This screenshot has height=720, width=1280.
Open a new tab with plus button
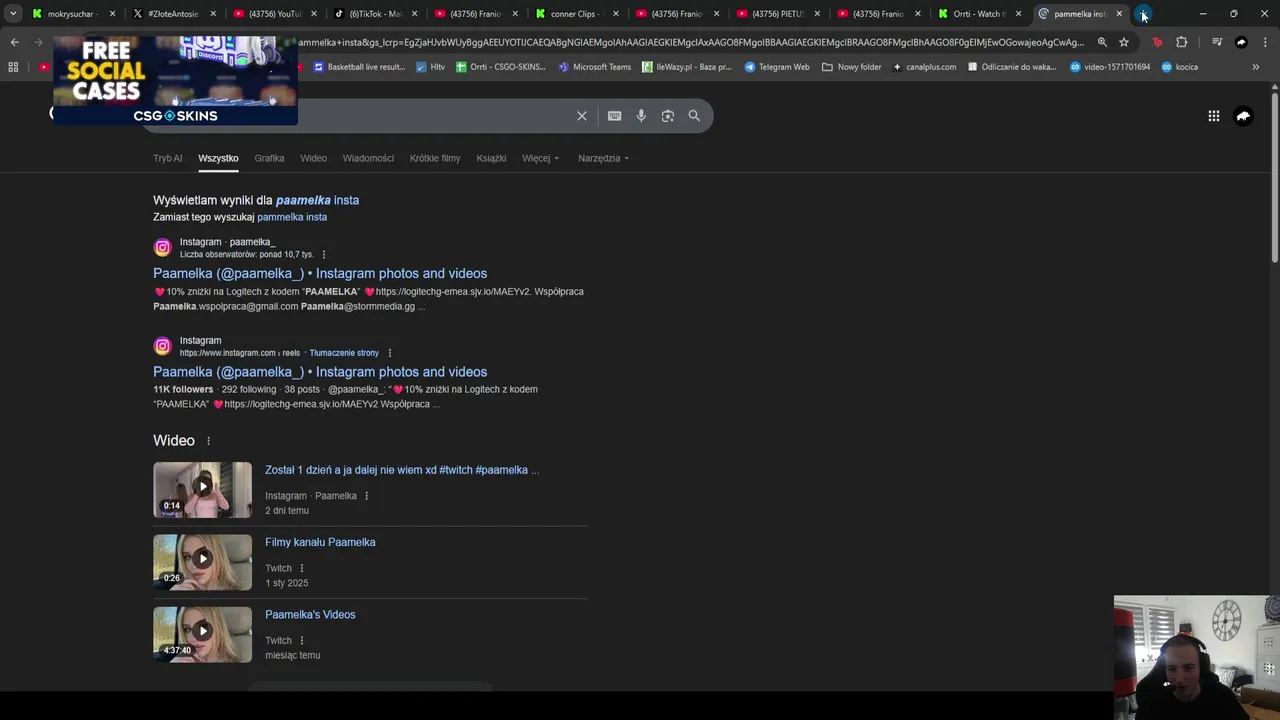click(1143, 14)
